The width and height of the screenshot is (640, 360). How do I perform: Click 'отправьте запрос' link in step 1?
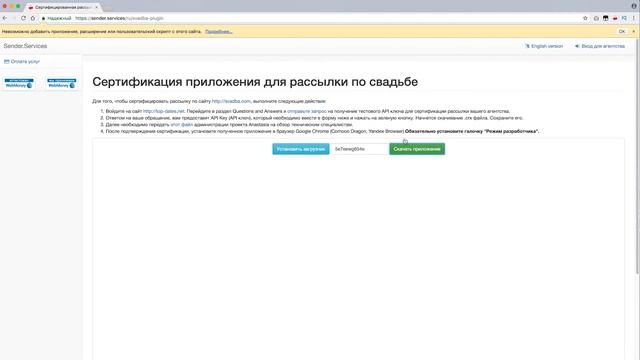point(307,111)
